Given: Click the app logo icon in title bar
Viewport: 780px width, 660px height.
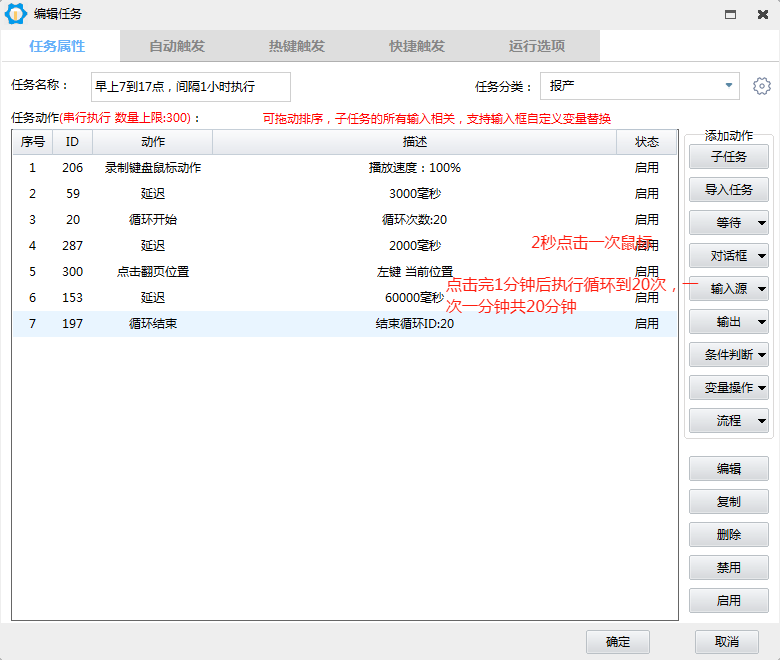Looking at the screenshot, I should (16, 14).
